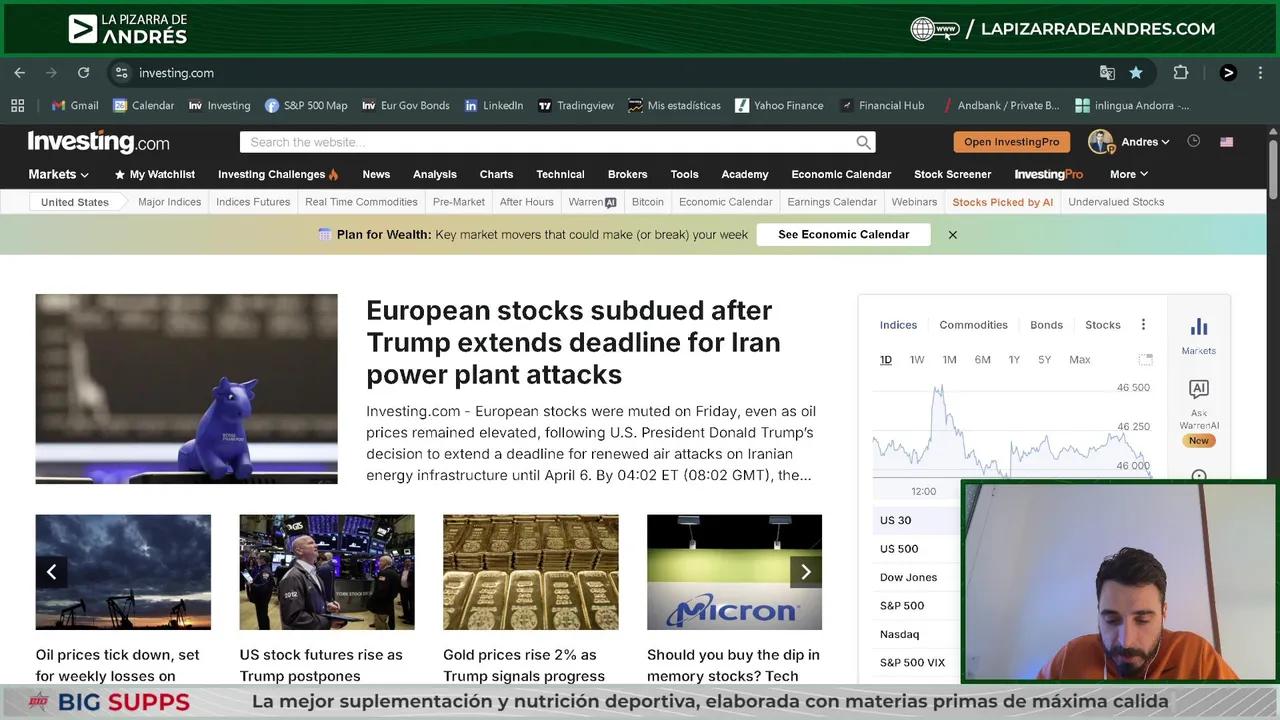Click the search magnifier icon

863,142
